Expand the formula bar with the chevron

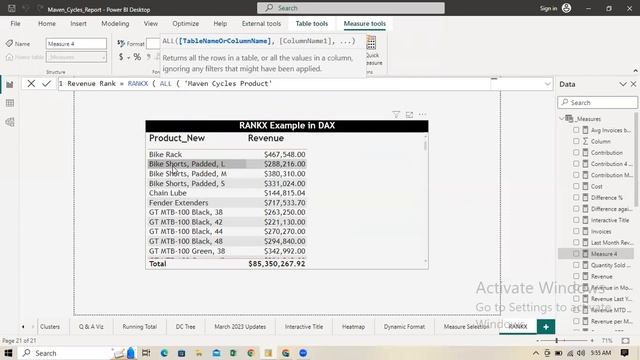(x=547, y=84)
